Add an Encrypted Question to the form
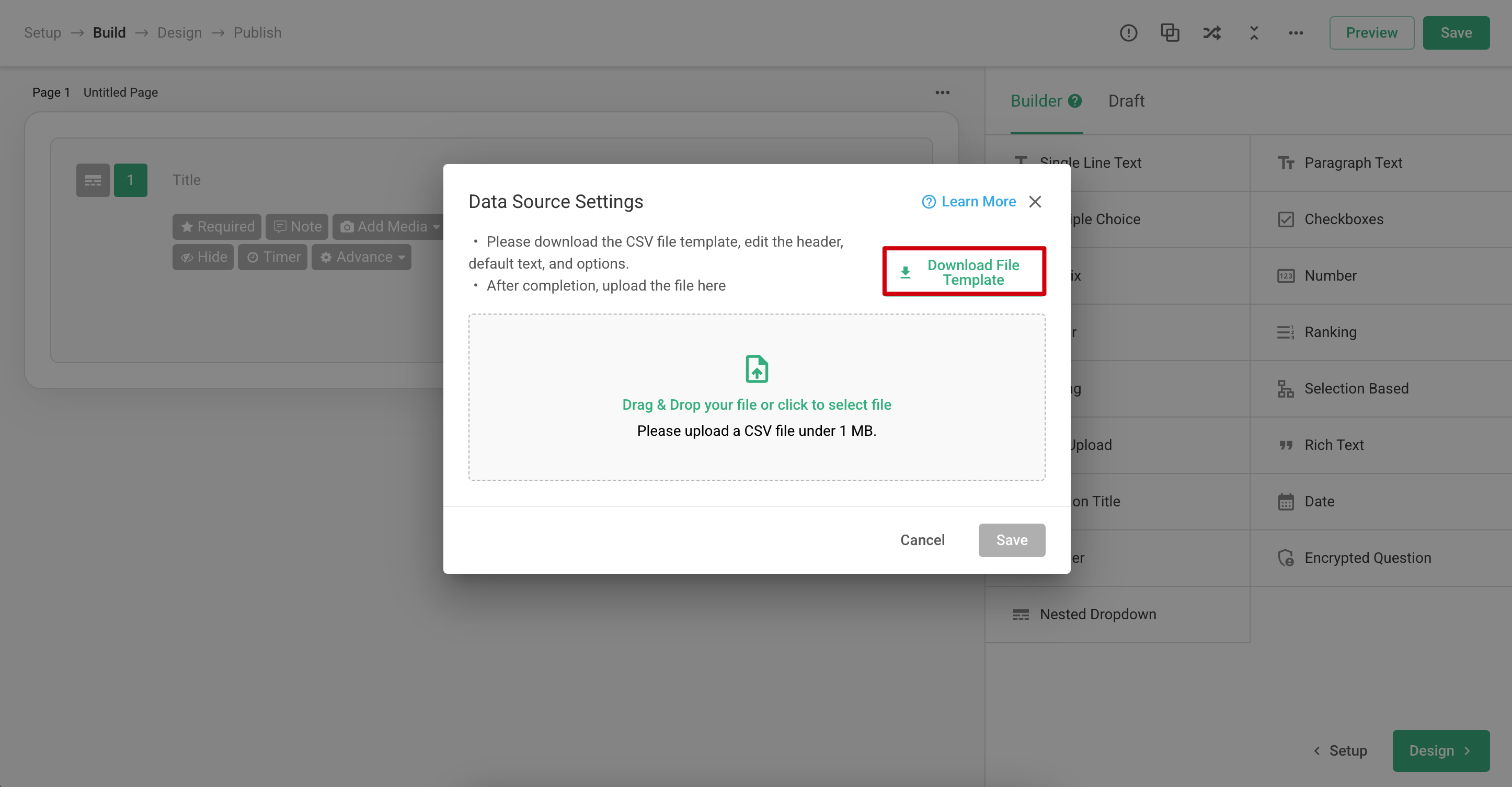The height and width of the screenshot is (787, 1512). (x=1368, y=558)
